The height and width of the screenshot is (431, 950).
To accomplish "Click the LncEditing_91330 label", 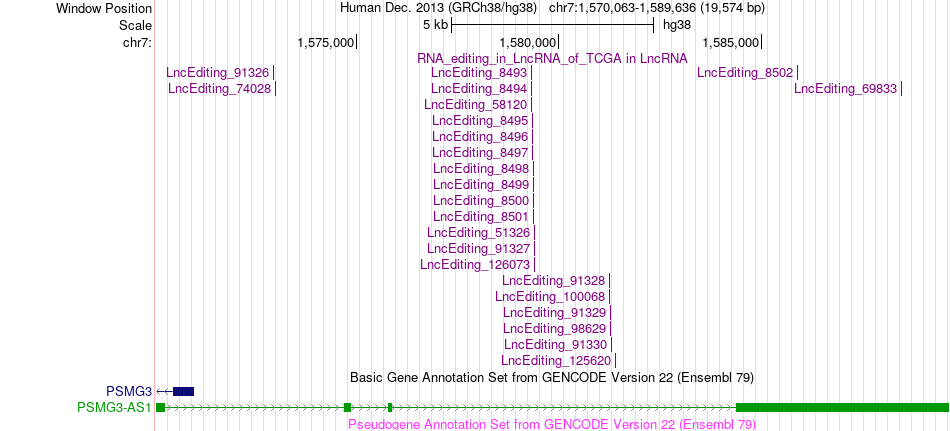I will coord(556,344).
